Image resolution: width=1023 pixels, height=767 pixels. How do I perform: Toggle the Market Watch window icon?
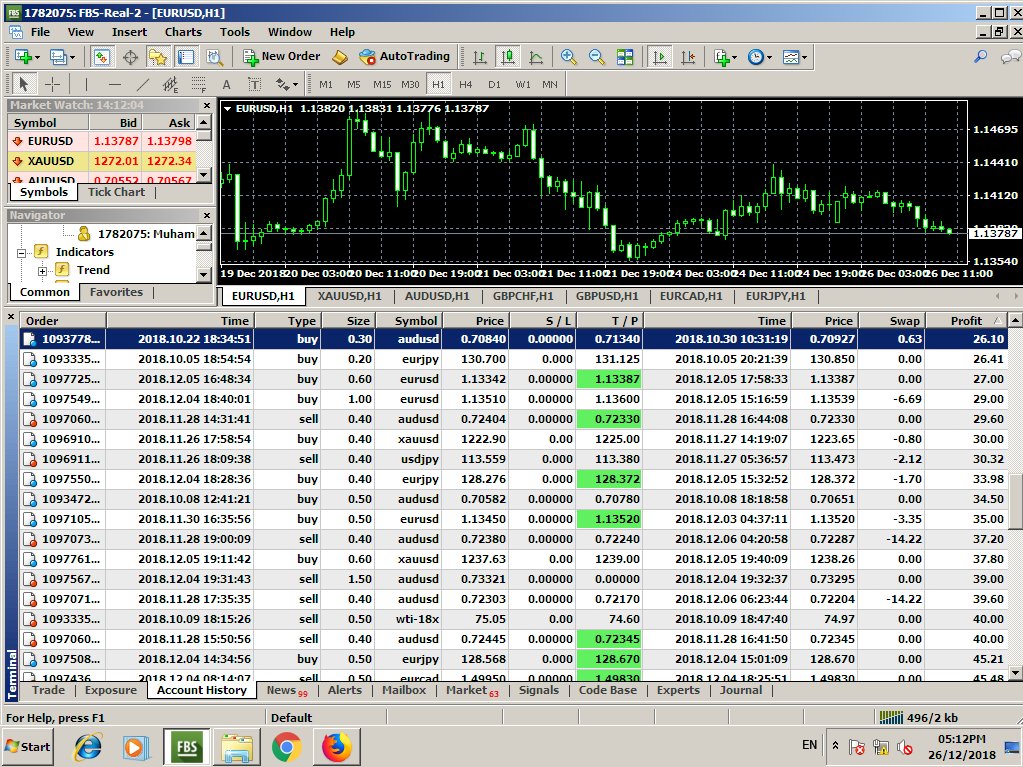tap(101, 57)
